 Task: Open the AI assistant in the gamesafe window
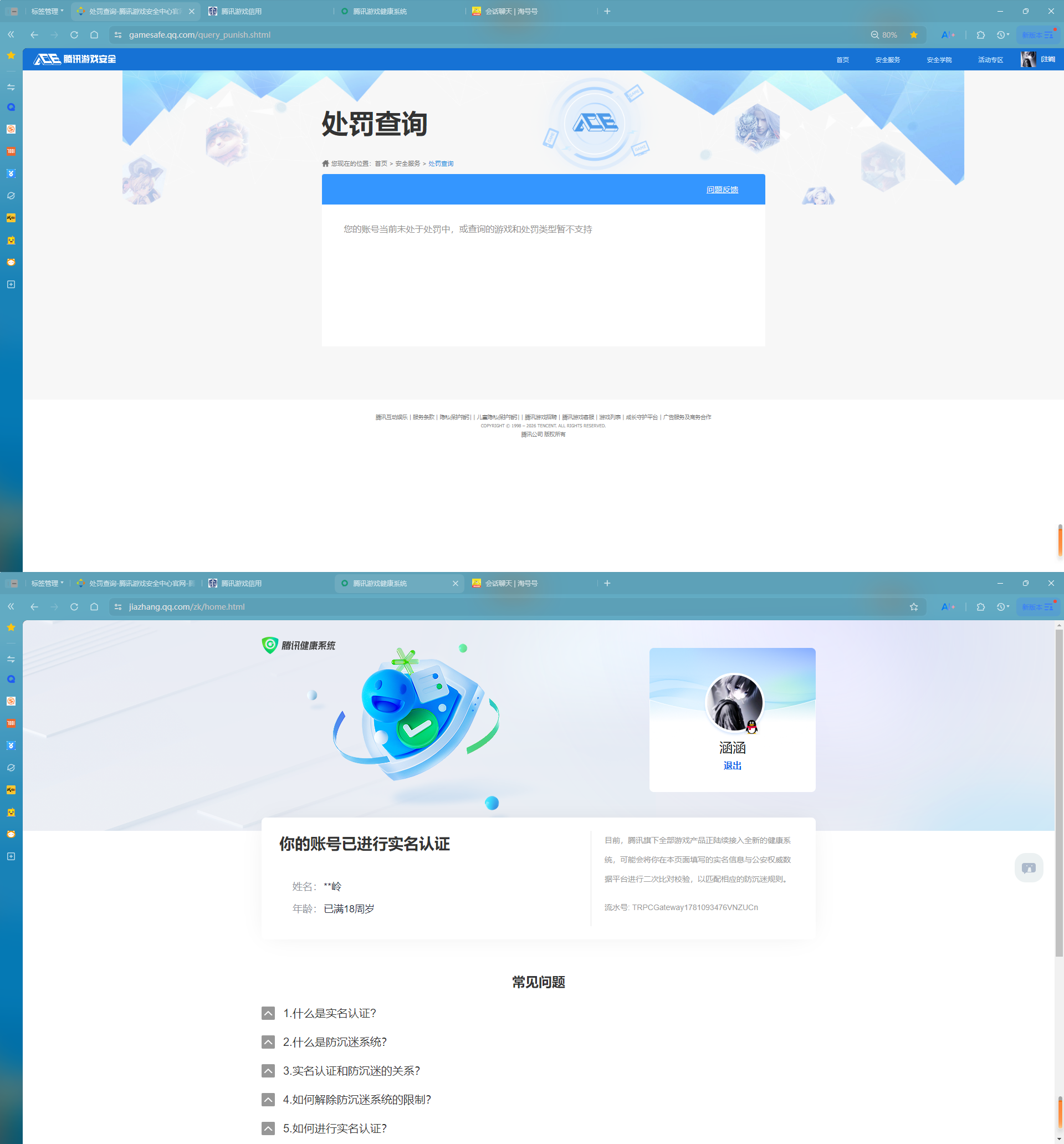point(948,34)
